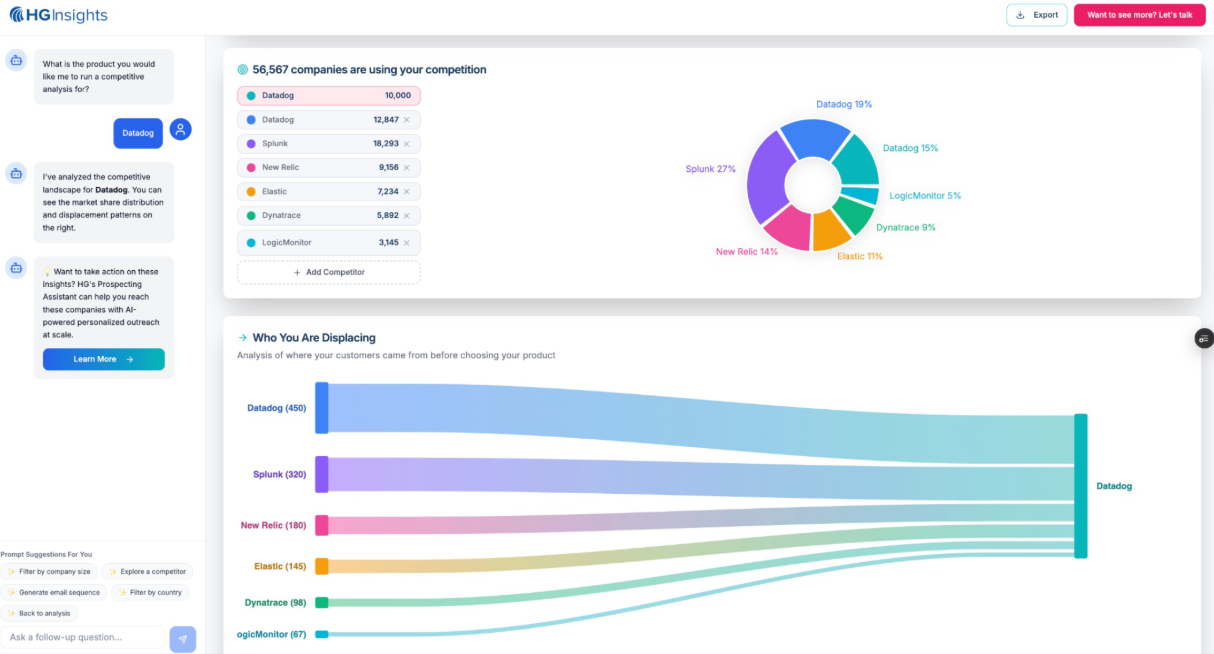This screenshot has height=654, width=1214.
Task: Click the 18,293 count in Splunk row
Action: [386, 144]
